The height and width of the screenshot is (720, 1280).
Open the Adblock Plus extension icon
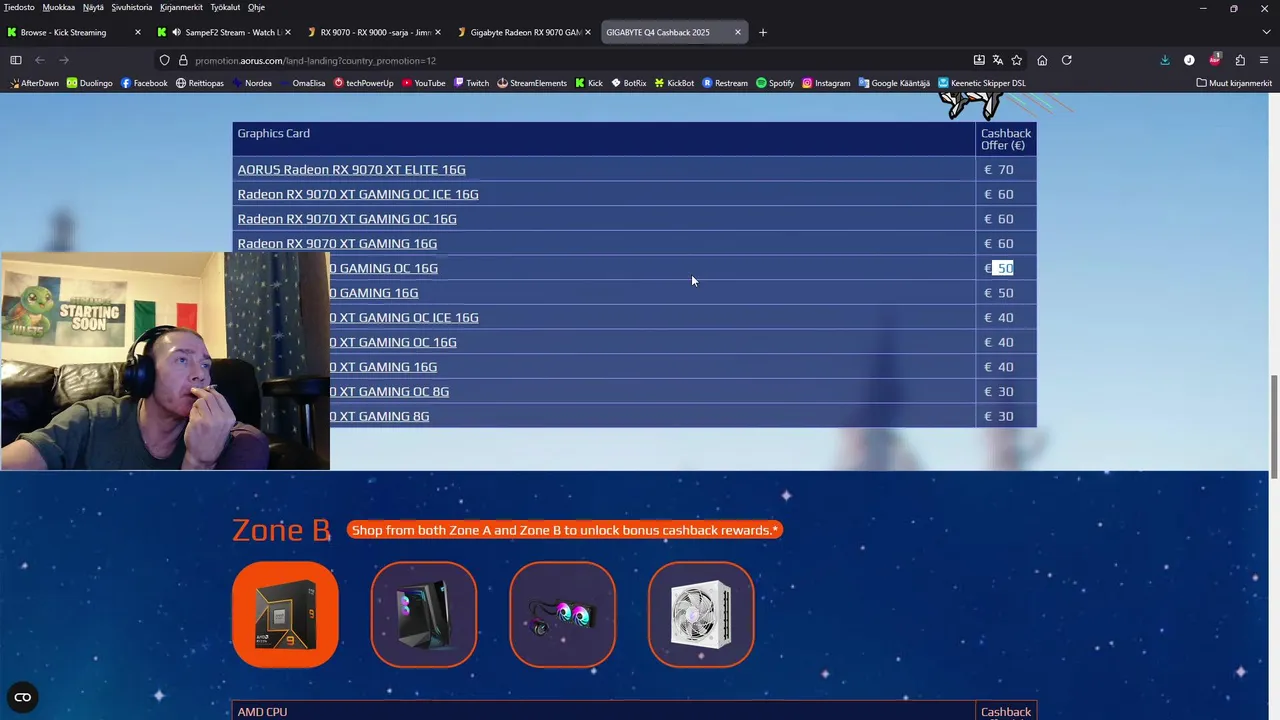(x=1215, y=60)
